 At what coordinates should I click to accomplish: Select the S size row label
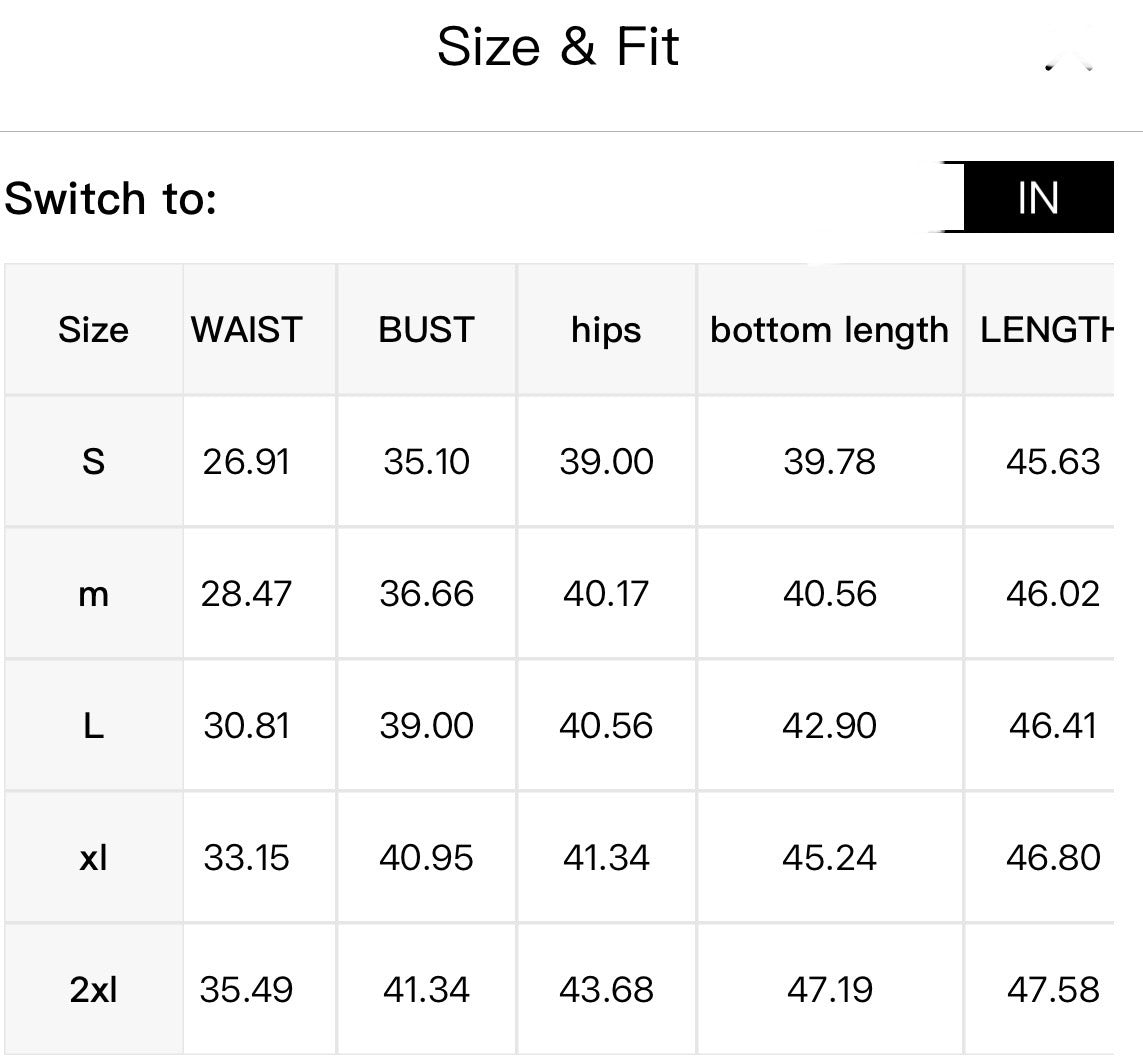click(93, 462)
